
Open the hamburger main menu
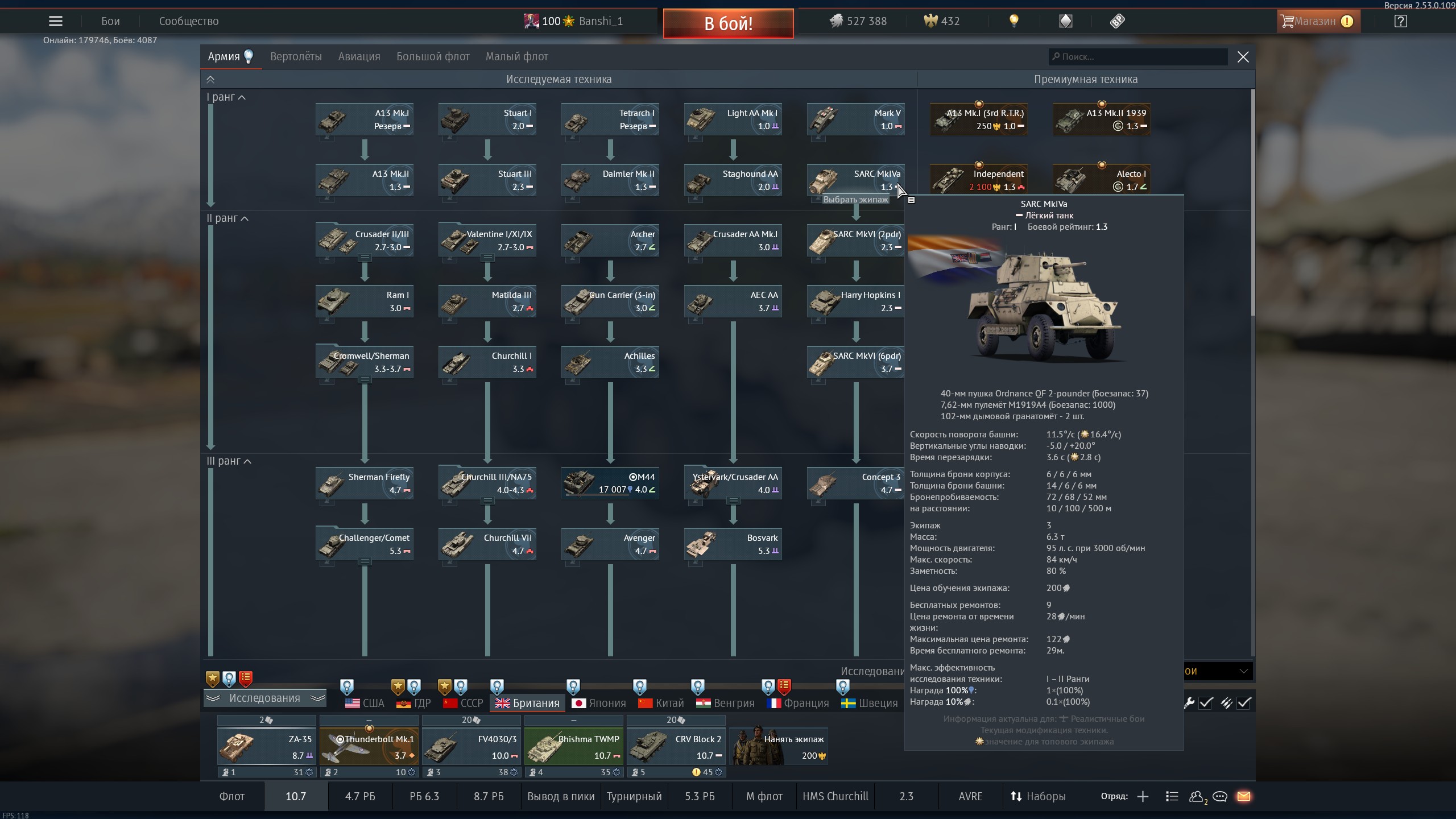(x=55, y=22)
